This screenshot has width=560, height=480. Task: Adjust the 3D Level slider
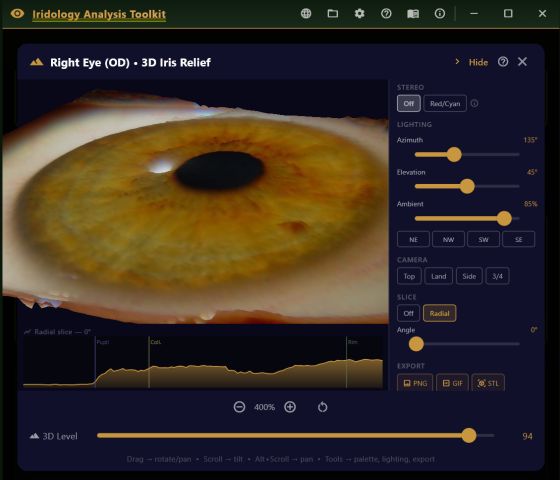click(x=469, y=435)
